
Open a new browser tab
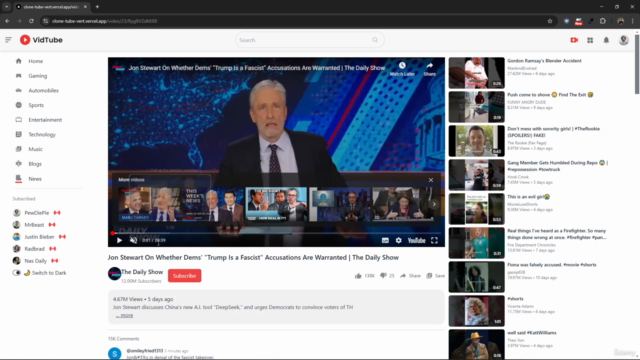[x=97, y=7]
